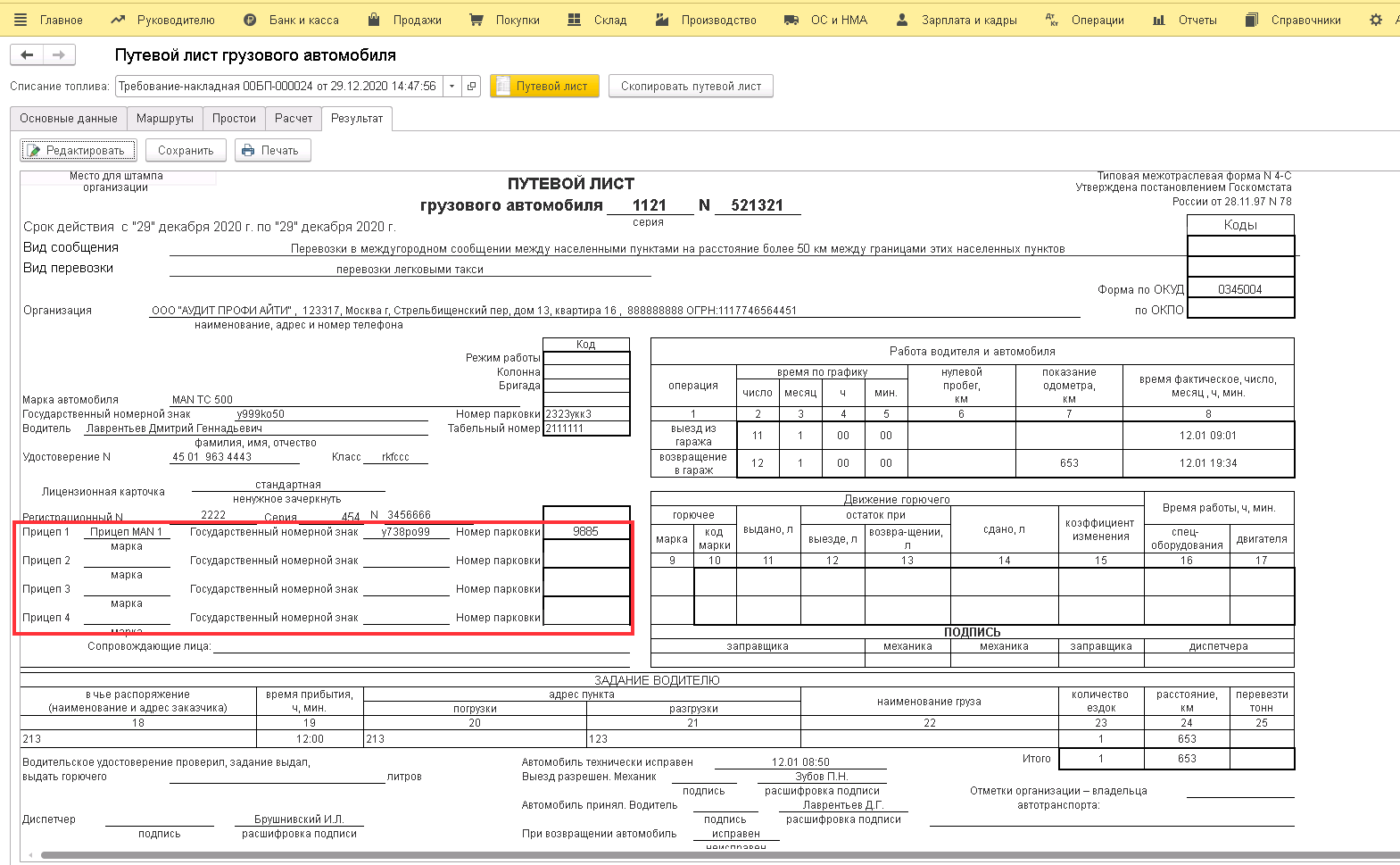Switch to Маршруты tab
The height and width of the screenshot is (865, 1400).
point(165,118)
